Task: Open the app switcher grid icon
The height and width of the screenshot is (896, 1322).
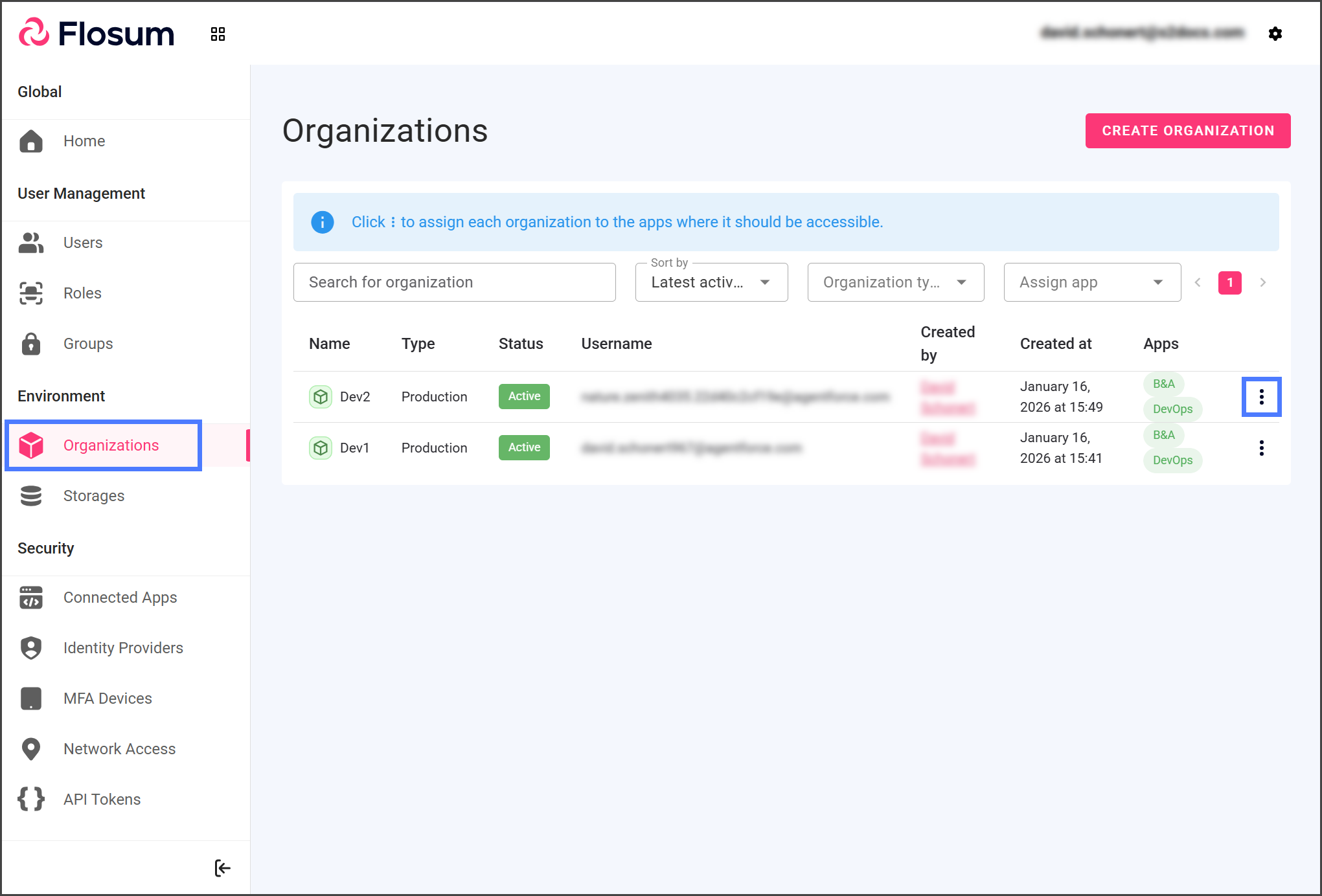Action: pyautogui.click(x=218, y=34)
